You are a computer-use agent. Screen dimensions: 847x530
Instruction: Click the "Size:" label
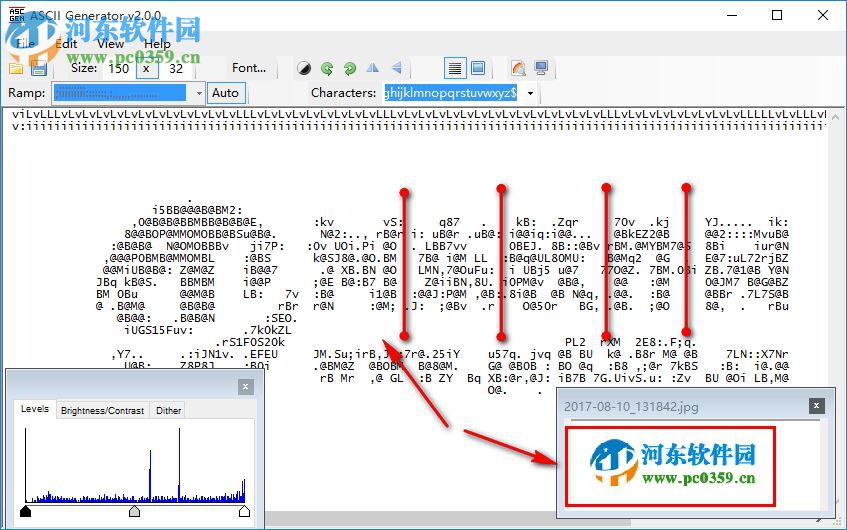click(x=84, y=68)
